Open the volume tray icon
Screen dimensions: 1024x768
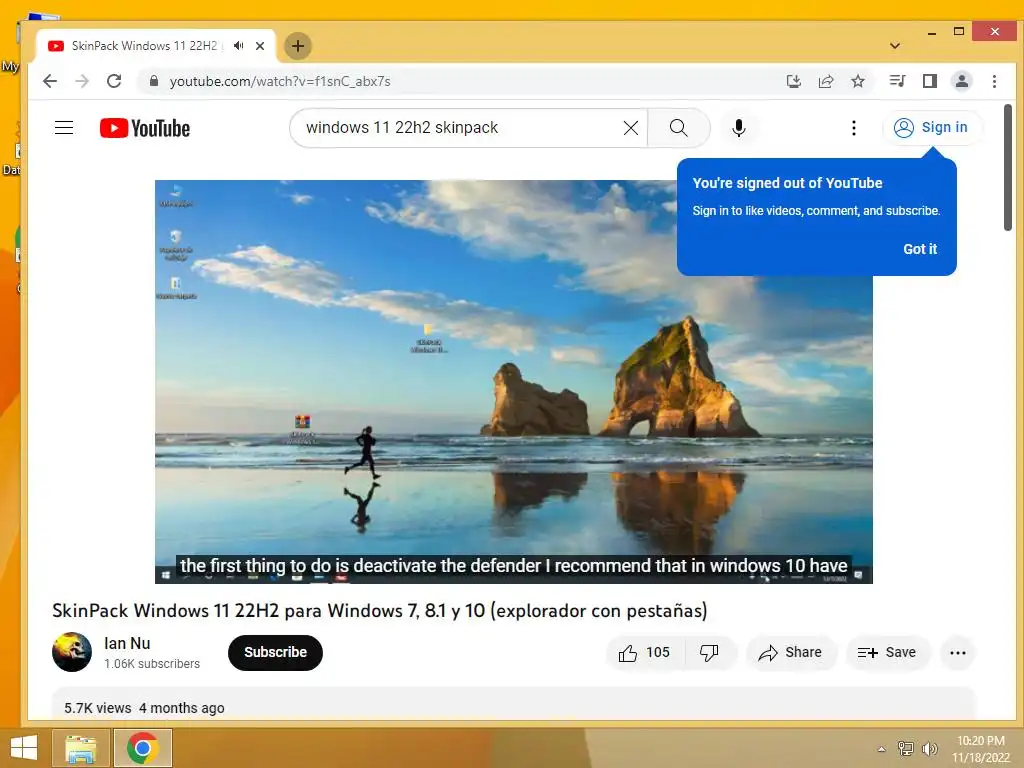tap(930, 749)
